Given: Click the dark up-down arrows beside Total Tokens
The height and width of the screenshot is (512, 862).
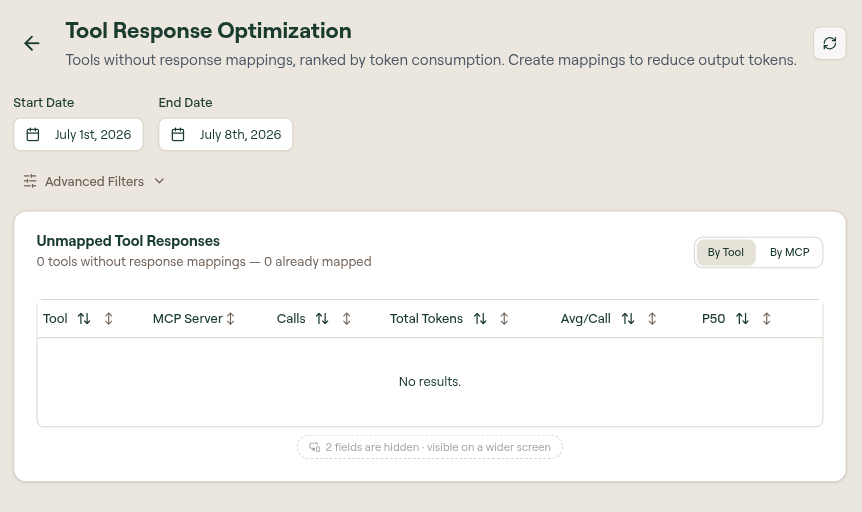Looking at the screenshot, I should pos(480,318).
